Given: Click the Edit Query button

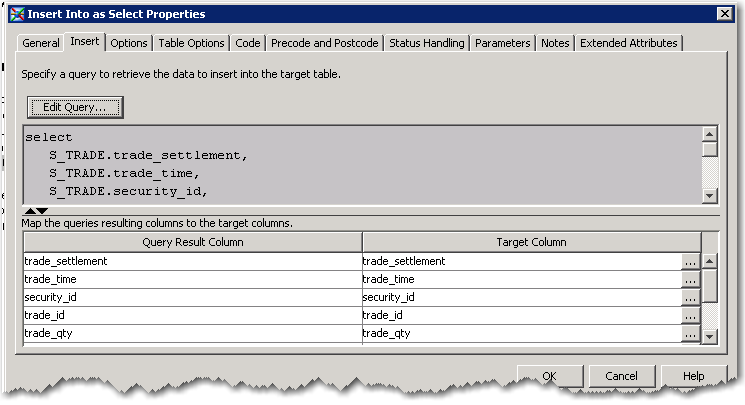Looking at the screenshot, I should pyautogui.click(x=75, y=106).
